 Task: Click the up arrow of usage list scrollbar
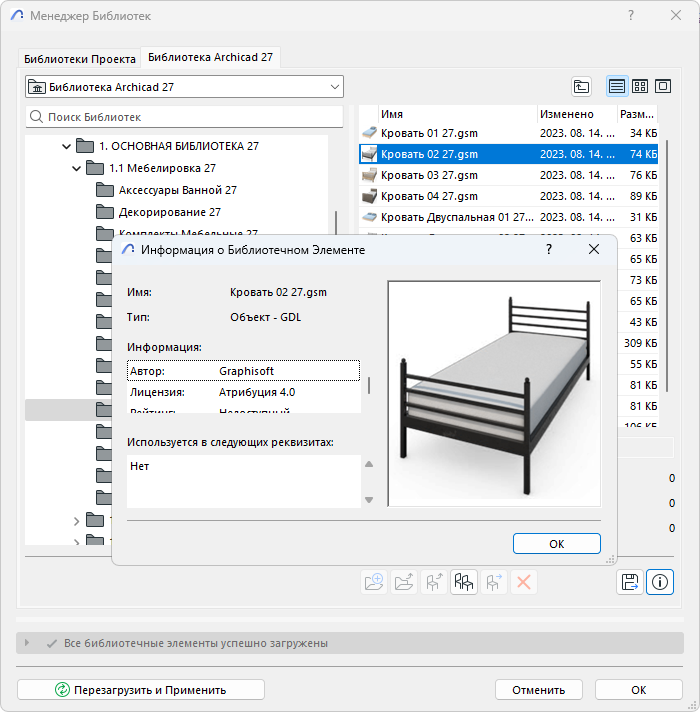(369, 464)
